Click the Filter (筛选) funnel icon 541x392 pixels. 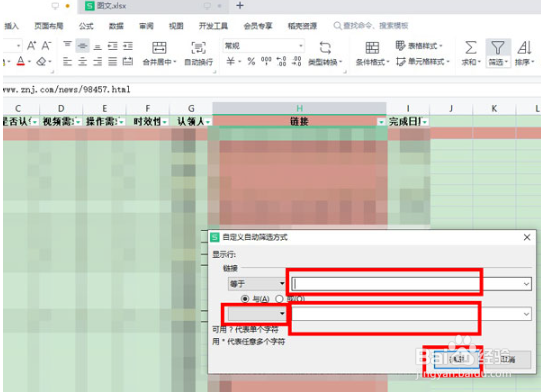click(x=498, y=48)
